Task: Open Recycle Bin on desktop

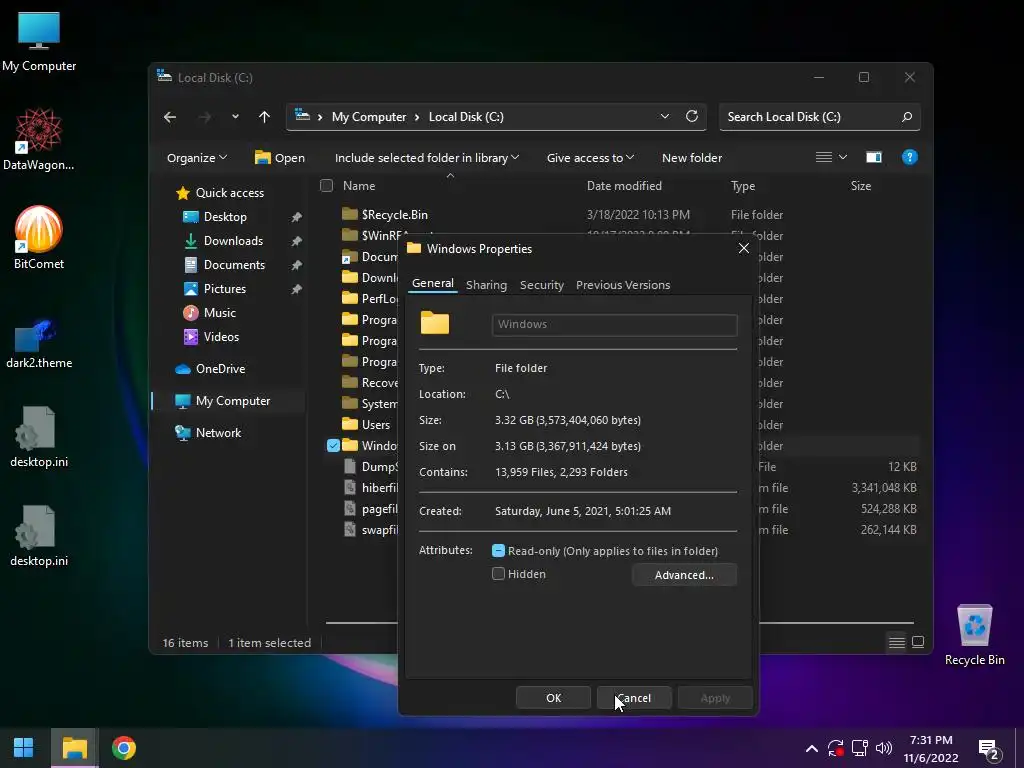Action: coord(974,635)
